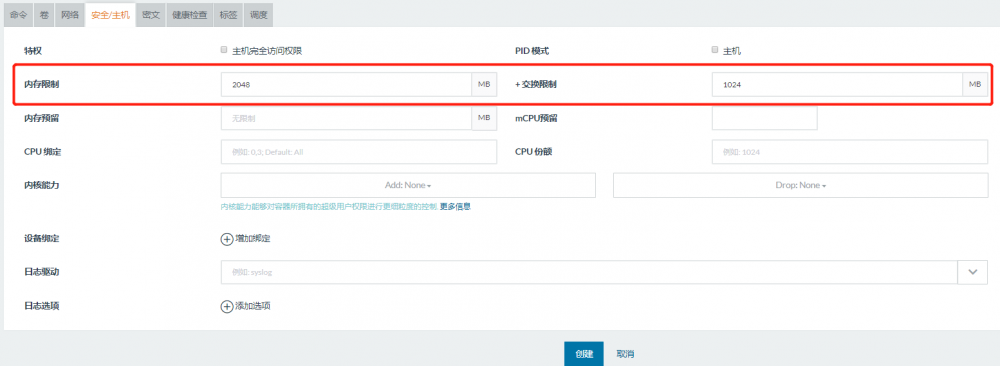1000x366 pixels.
Task: Select the 安全/主机 tab
Action: 110,15
